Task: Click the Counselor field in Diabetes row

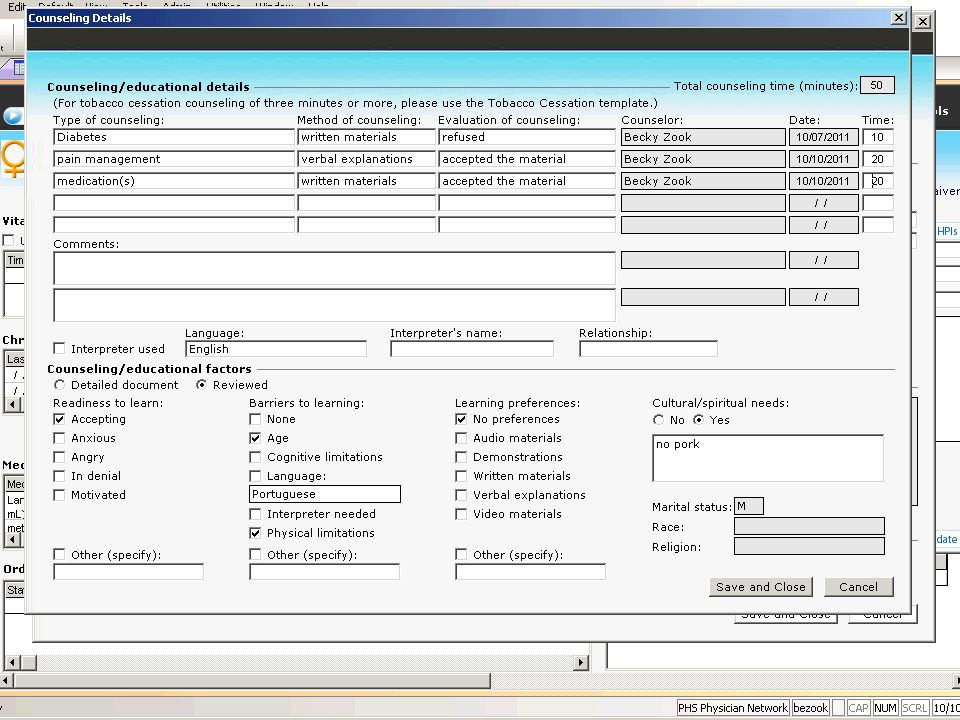Action: click(x=703, y=137)
